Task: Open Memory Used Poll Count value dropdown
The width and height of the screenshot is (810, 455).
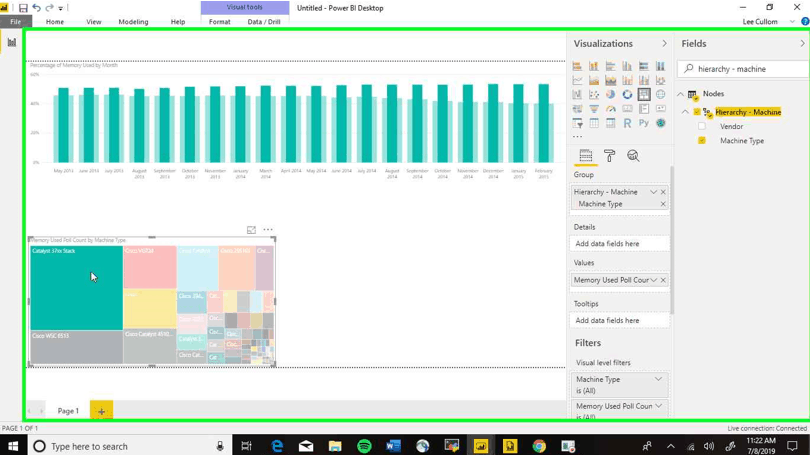Action: tap(653, 280)
